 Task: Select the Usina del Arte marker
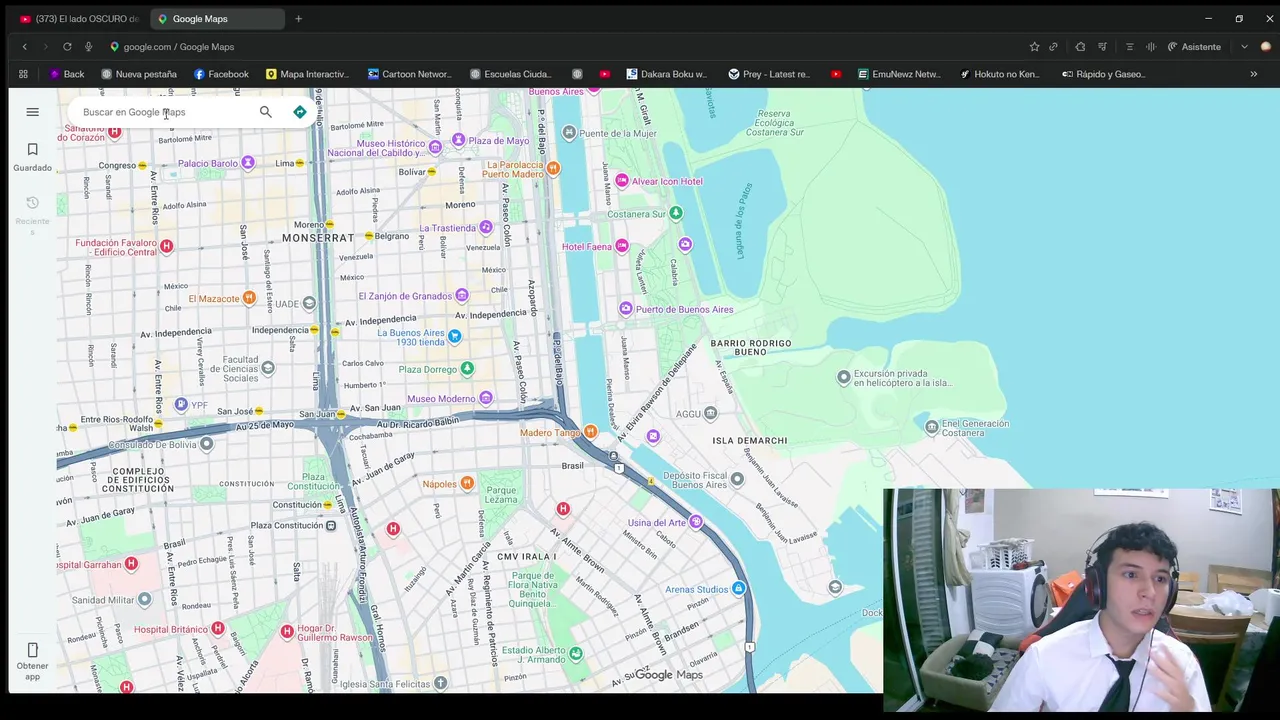696,522
